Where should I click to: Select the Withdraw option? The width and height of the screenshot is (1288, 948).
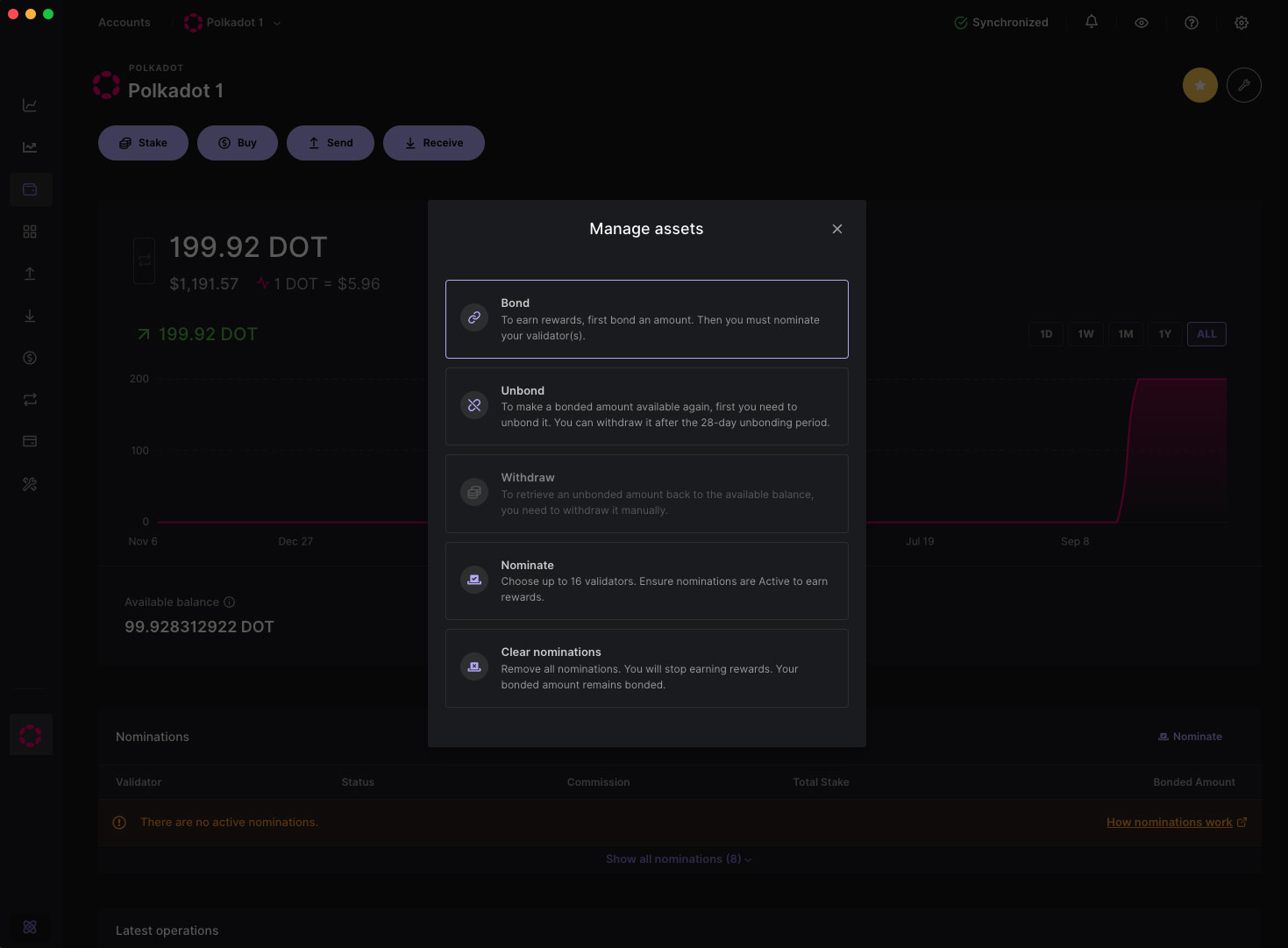click(647, 494)
